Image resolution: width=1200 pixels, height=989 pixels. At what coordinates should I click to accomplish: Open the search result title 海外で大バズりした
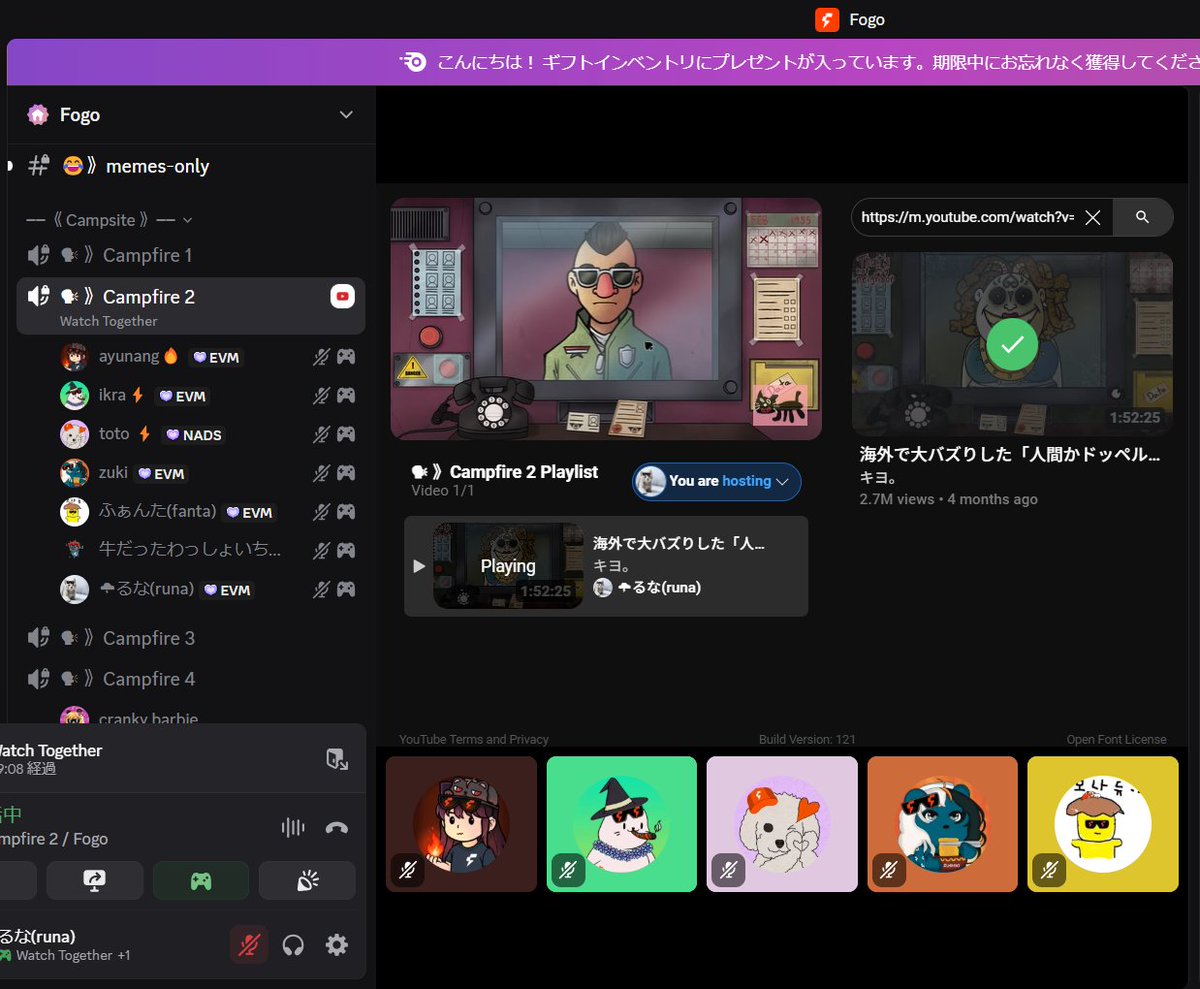[x=1010, y=455]
